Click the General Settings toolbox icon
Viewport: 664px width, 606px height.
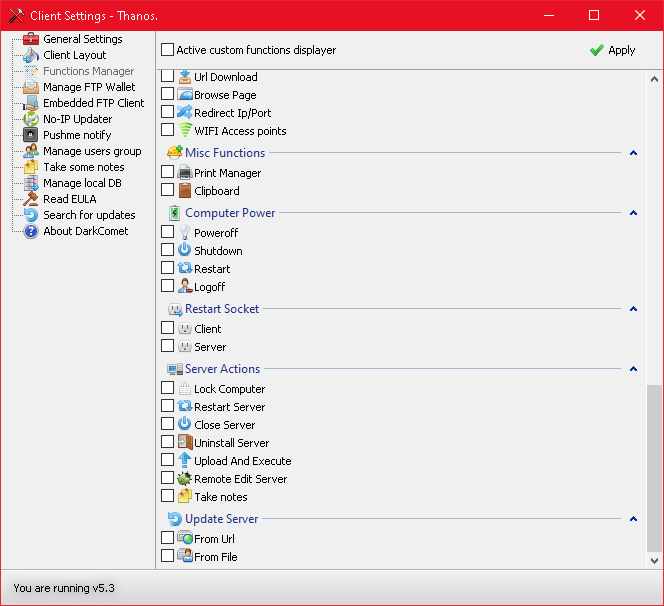click(x=31, y=39)
